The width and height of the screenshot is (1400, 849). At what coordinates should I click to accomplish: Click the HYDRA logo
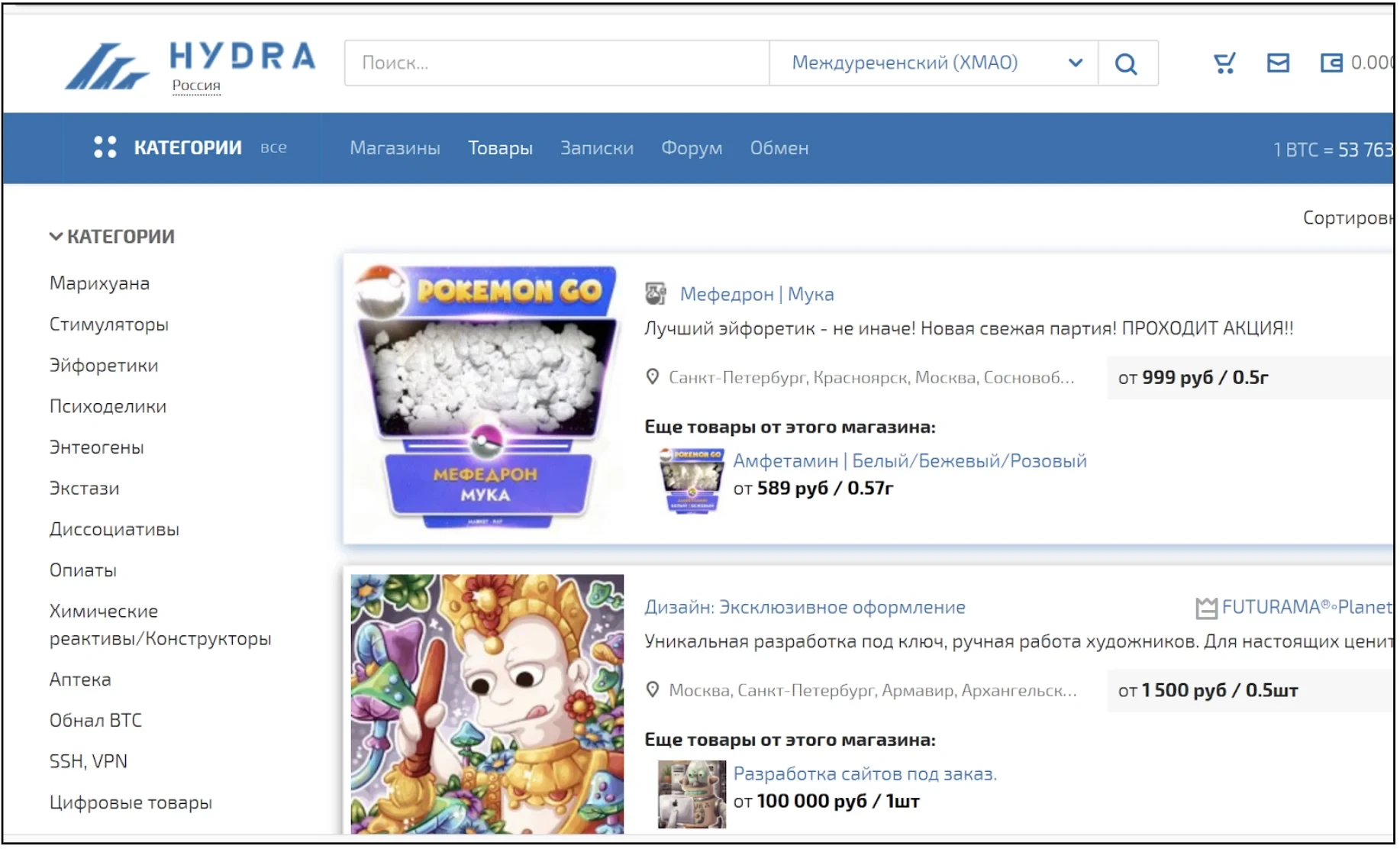tap(191, 64)
